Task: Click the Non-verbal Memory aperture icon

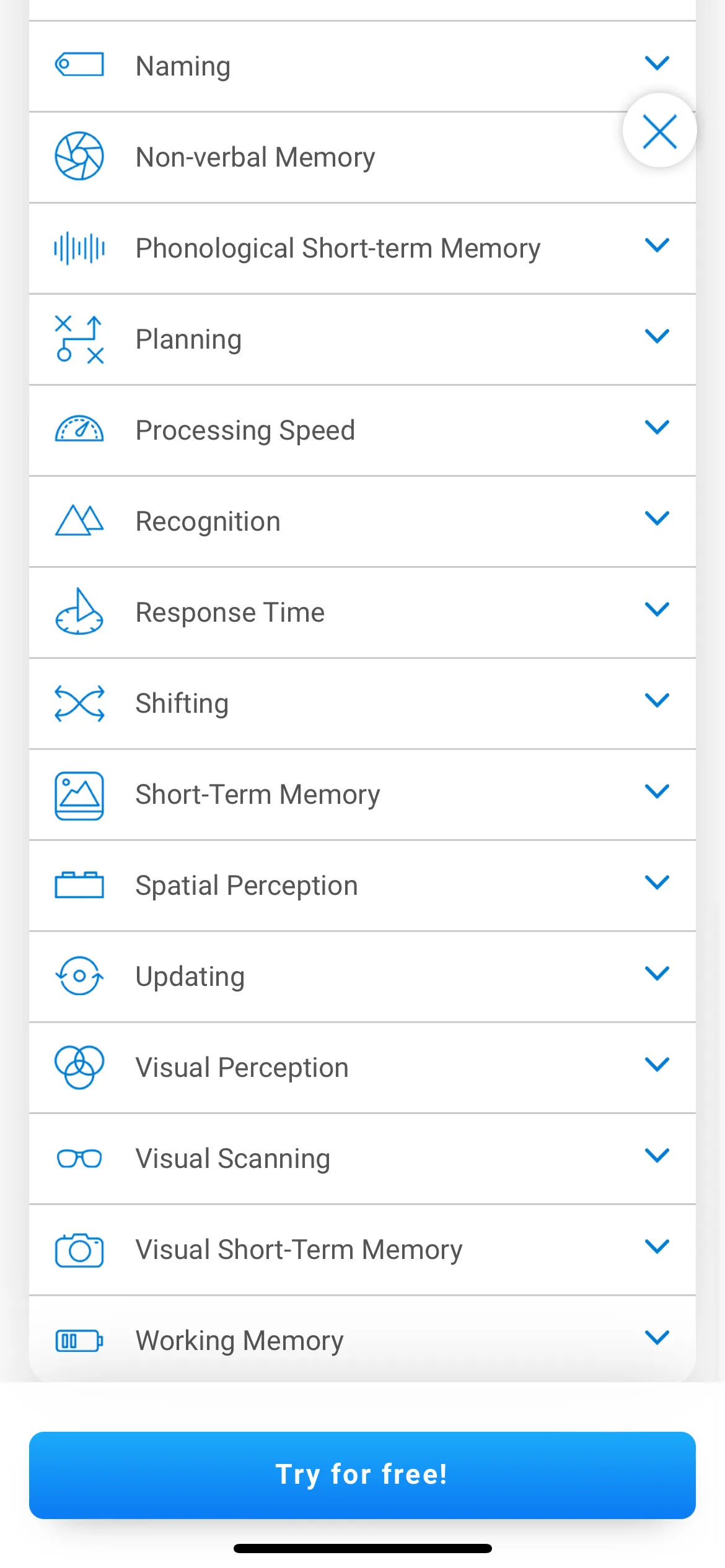Action: (79, 156)
